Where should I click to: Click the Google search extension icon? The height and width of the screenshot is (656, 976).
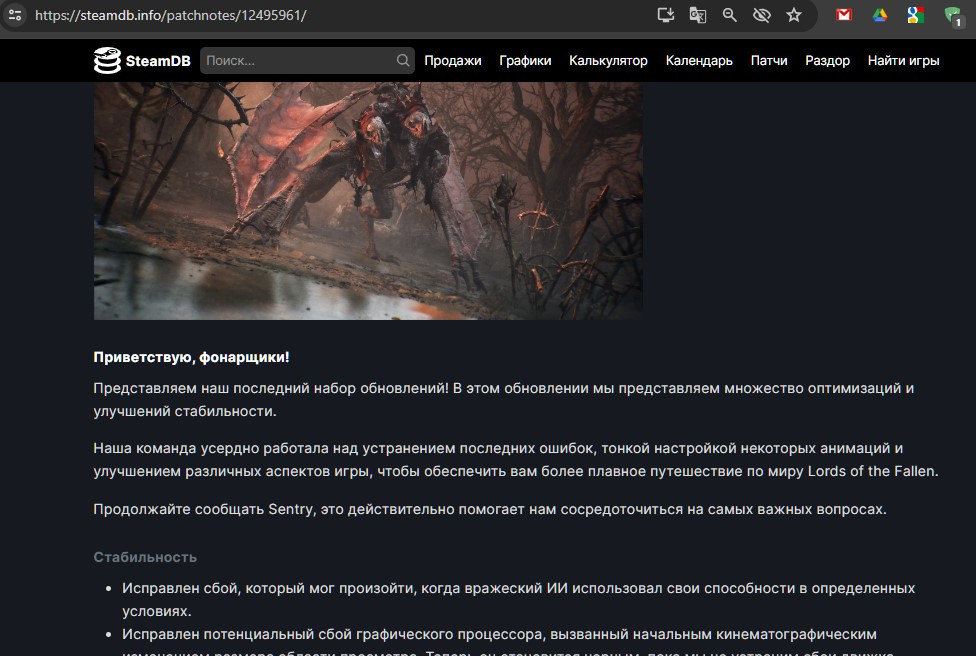915,15
